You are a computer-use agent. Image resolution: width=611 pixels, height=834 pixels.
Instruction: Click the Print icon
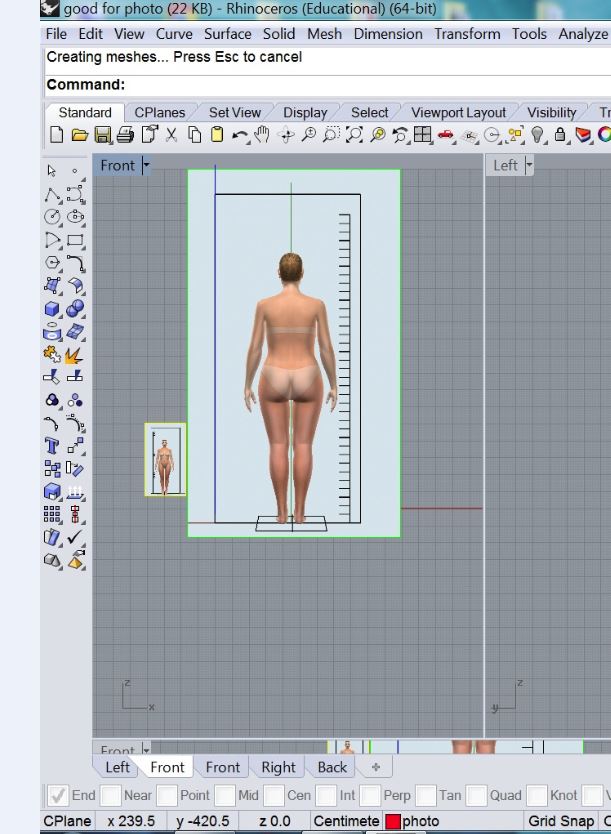[125, 135]
